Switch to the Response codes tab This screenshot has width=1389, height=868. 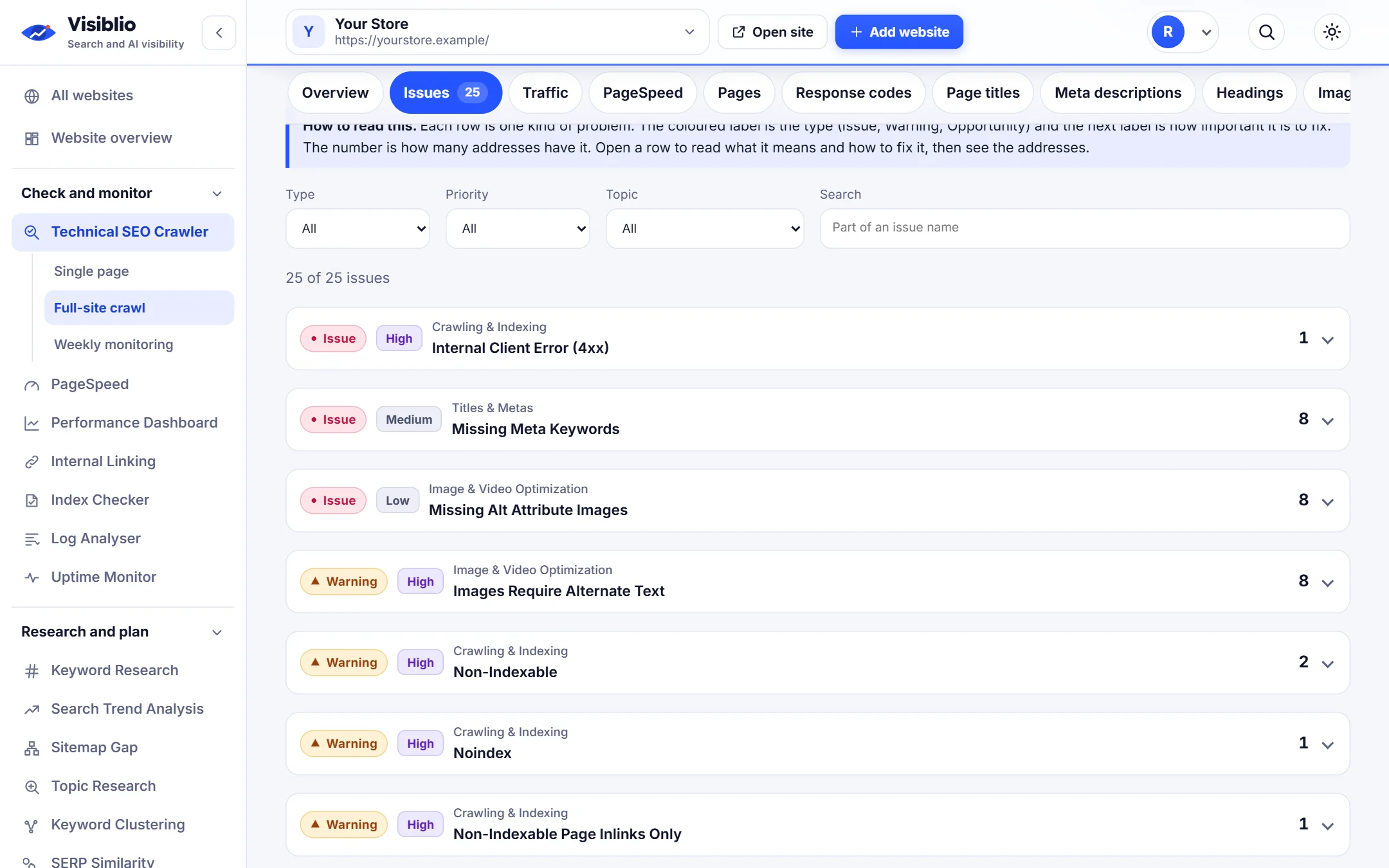coord(853,93)
